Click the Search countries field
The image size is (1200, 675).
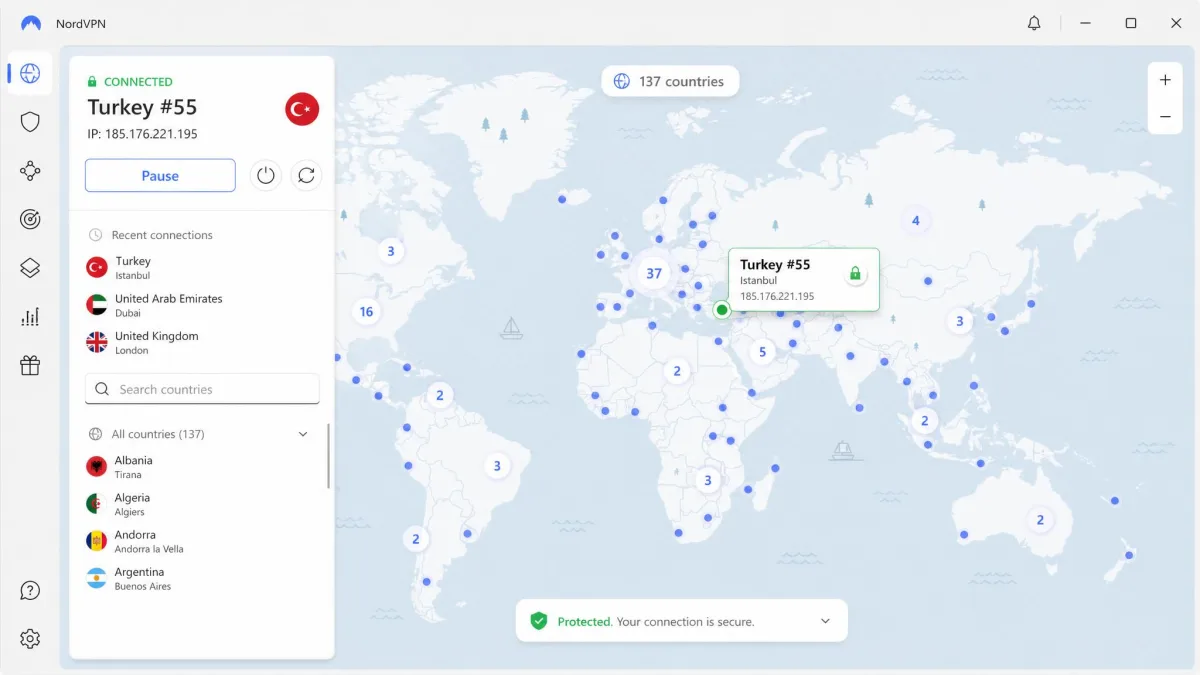tap(202, 389)
